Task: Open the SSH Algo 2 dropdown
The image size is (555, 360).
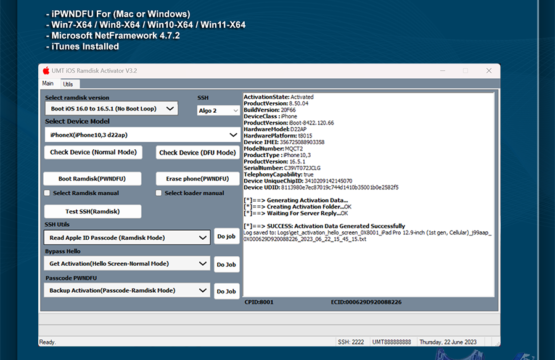Action: click(x=218, y=111)
